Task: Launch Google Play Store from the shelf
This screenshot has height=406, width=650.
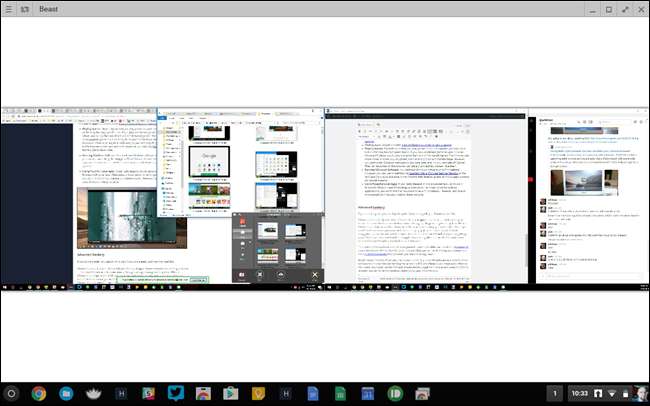Action: 229,392
